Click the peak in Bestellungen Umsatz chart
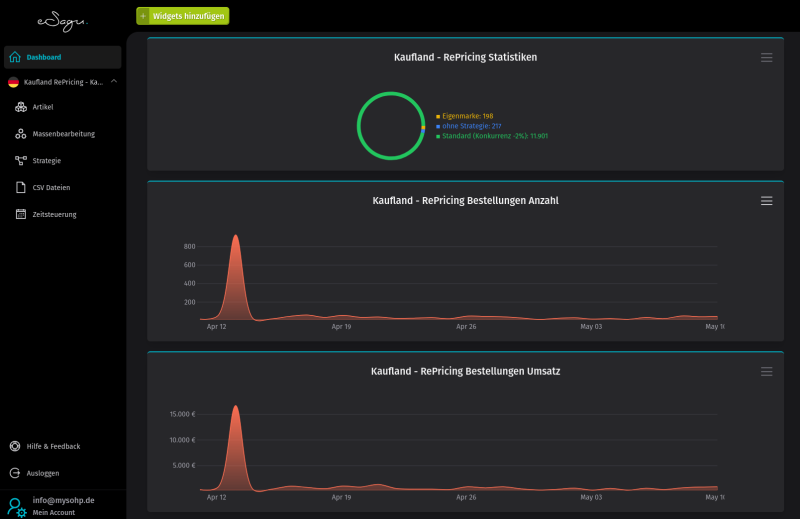 [235, 407]
